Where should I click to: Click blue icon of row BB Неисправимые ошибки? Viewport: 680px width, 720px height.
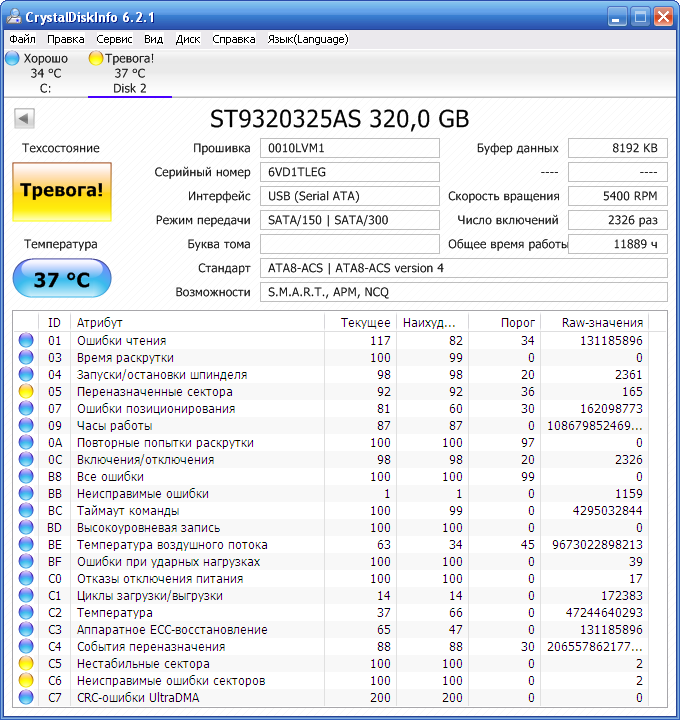tap(26, 493)
